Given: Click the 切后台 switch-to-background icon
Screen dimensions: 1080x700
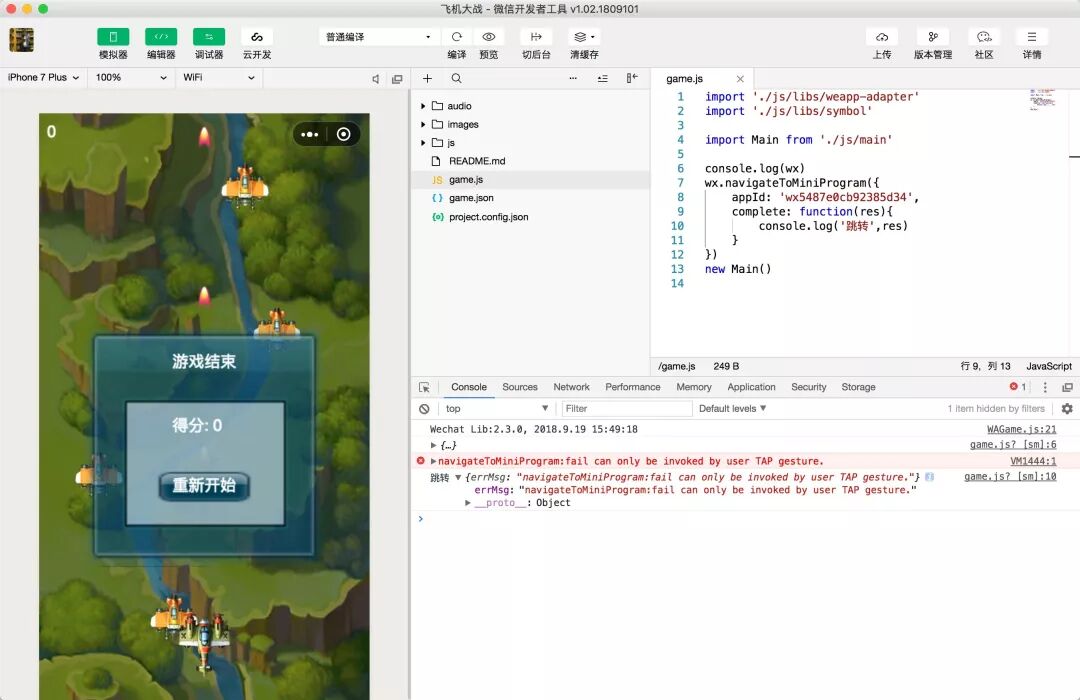Looking at the screenshot, I should [536, 37].
